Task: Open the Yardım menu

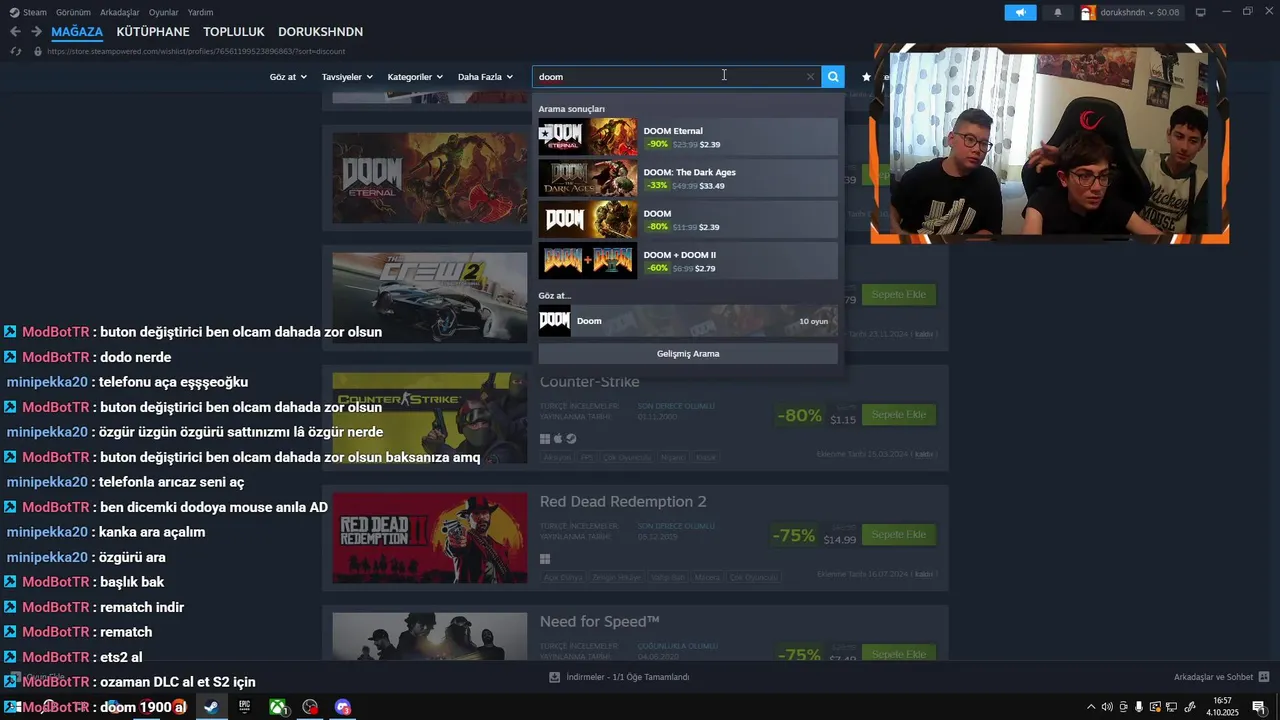Action: (200, 12)
